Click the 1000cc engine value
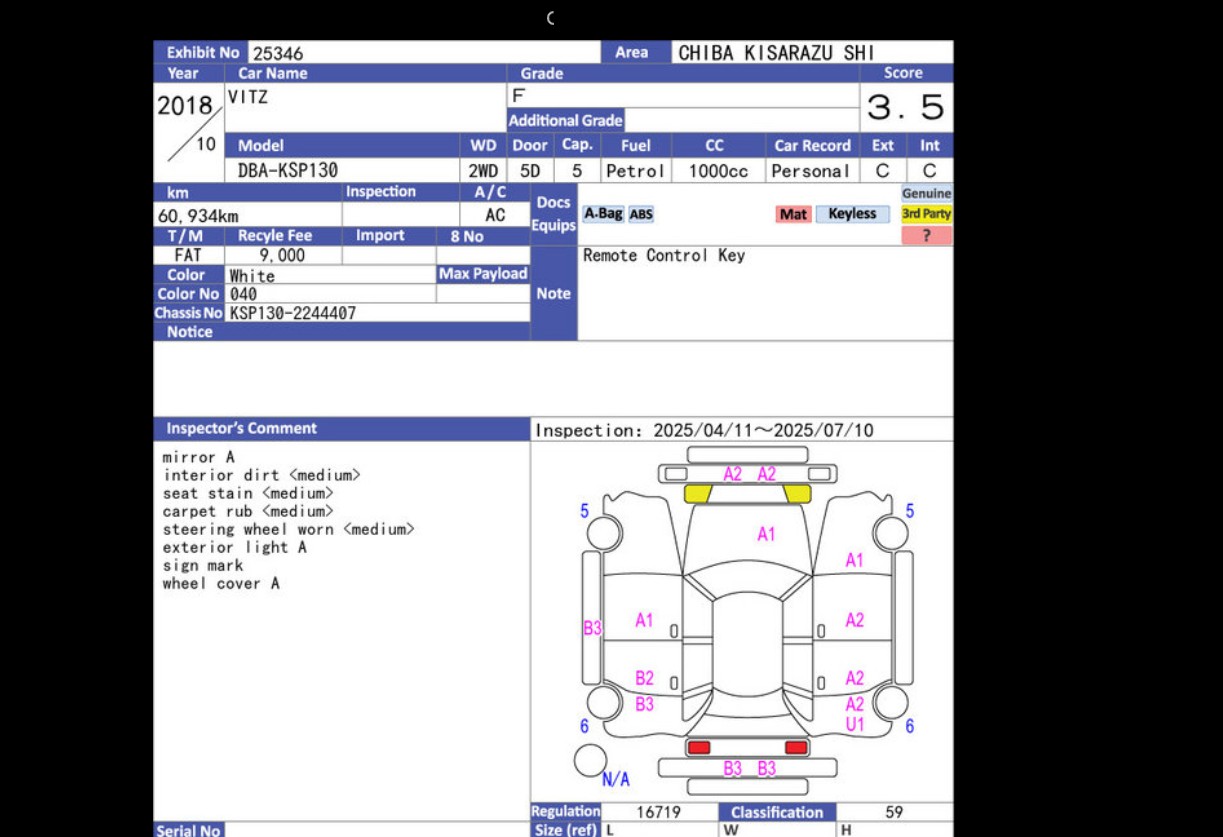 coord(718,171)
